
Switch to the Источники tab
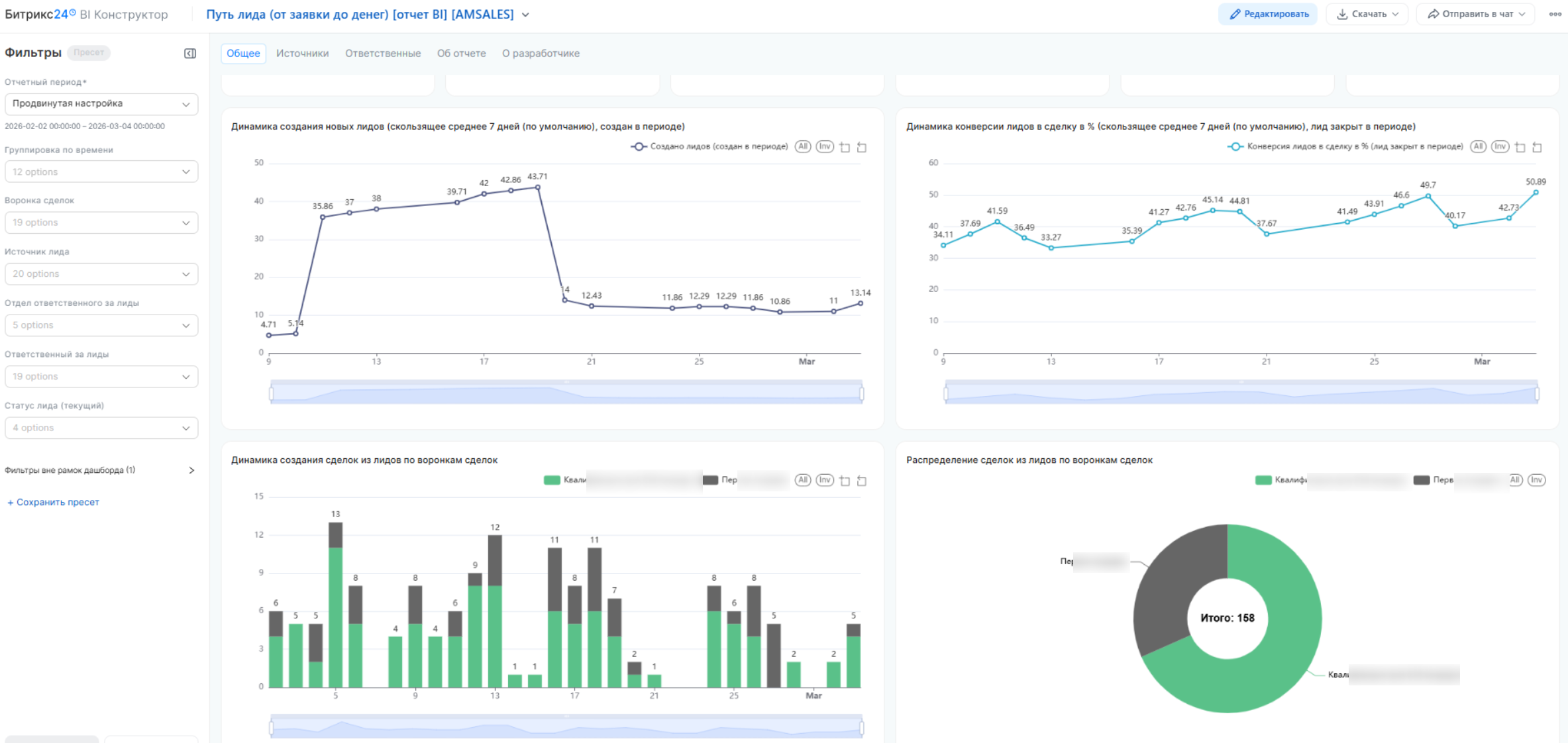tap(302, 53)
